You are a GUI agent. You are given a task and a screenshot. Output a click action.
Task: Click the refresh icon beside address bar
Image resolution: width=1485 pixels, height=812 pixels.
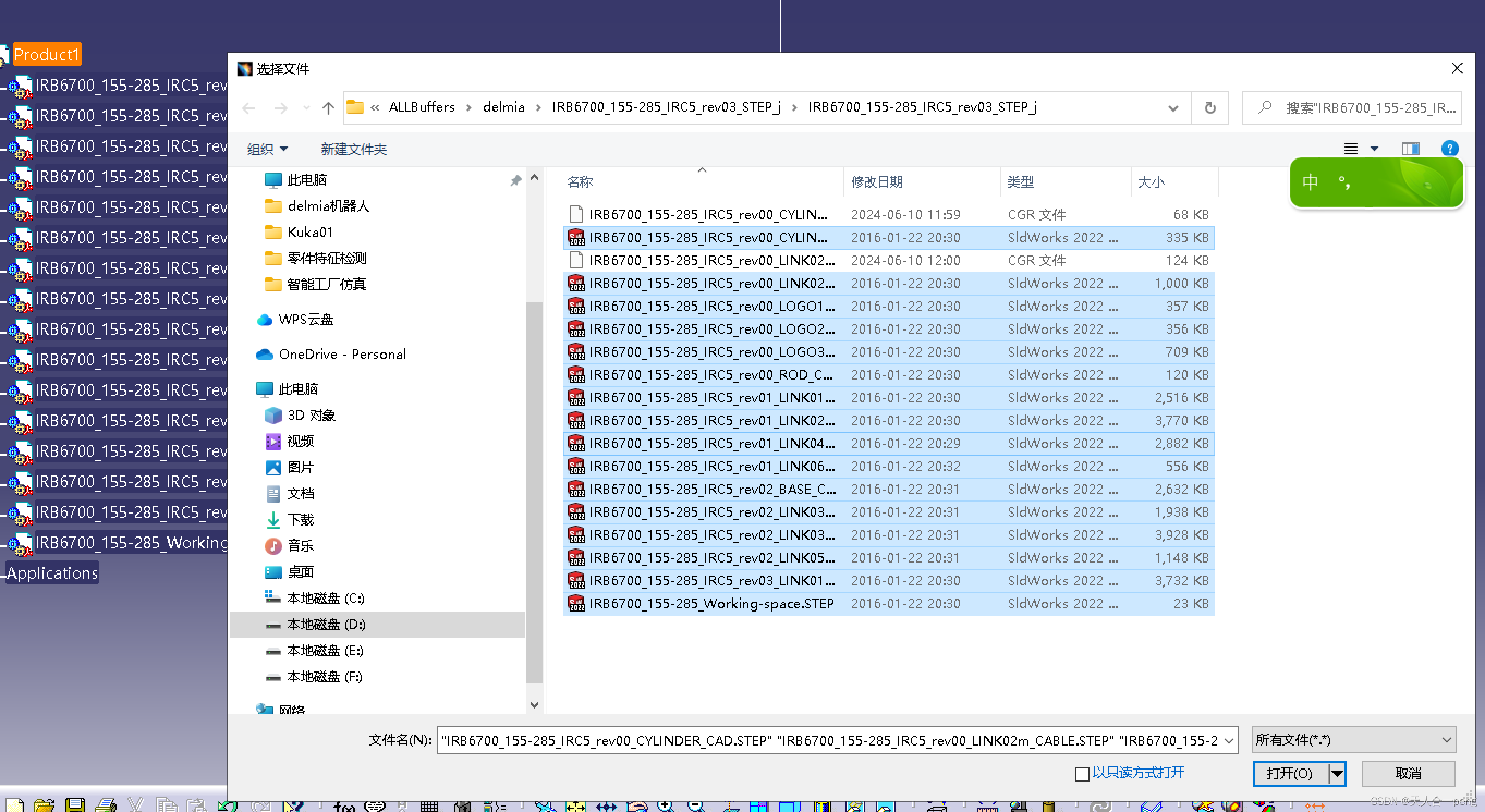1209,108
